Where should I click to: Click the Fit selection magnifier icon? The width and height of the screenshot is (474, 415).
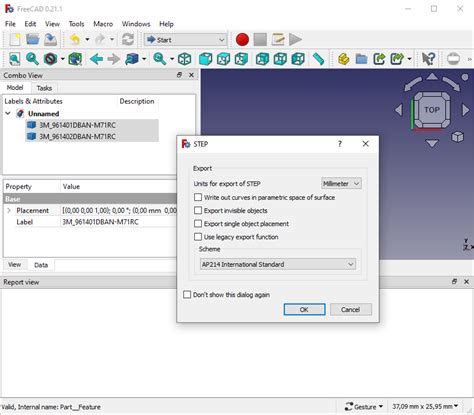[32, 59]
